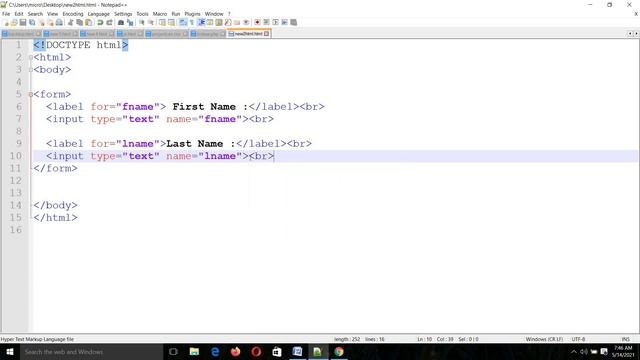Open the Windows Start menu
This screenshot has height=360, width=640.
[9, 351]
